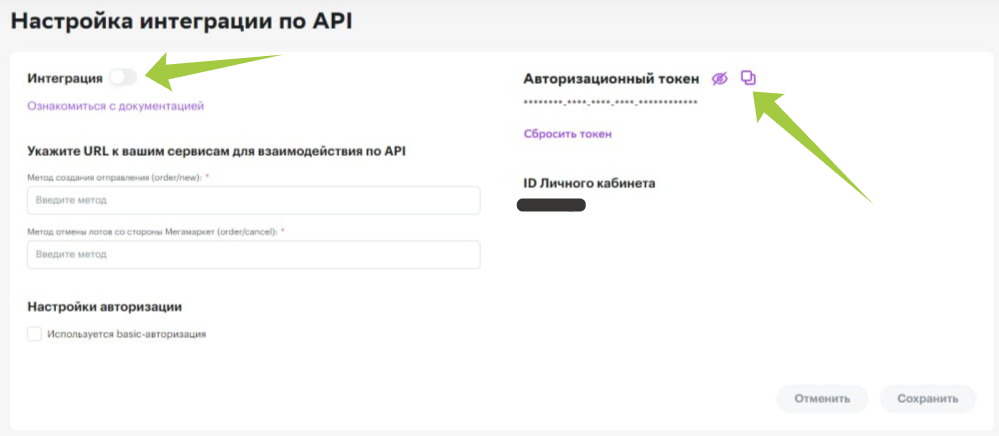
Task: Reveal the token with the eye icon
Action: pyautogui.click(x=719, y=78)
